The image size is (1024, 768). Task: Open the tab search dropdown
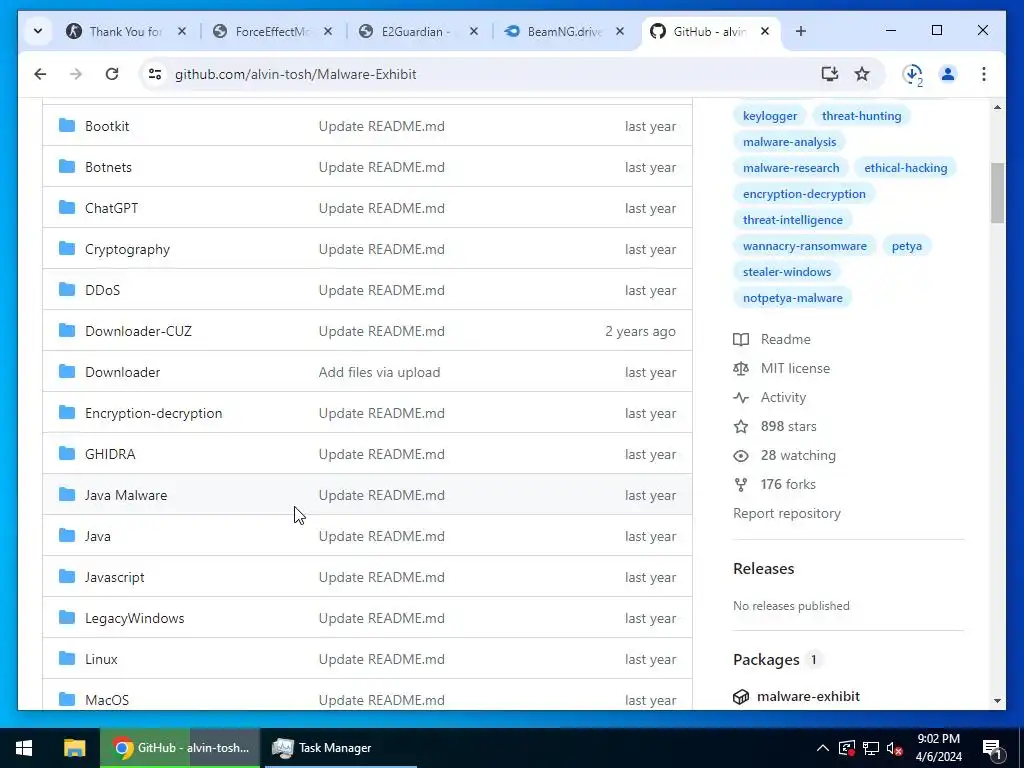(38, 31)
